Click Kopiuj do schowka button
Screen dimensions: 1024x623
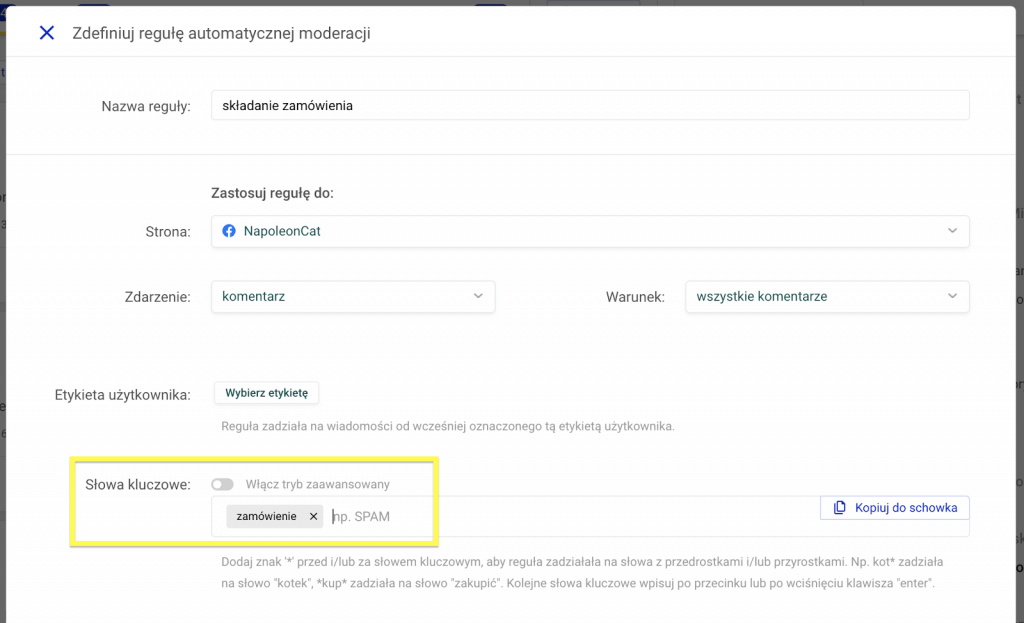895,507
